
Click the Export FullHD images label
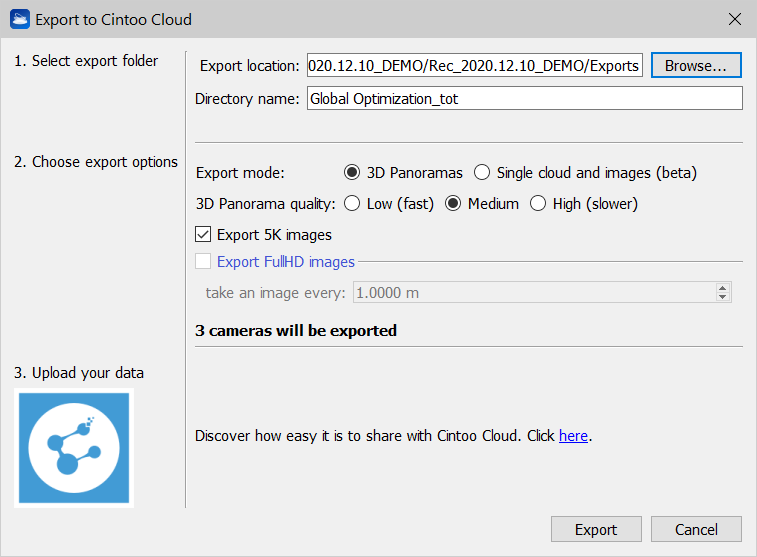(x=285, y=262)
